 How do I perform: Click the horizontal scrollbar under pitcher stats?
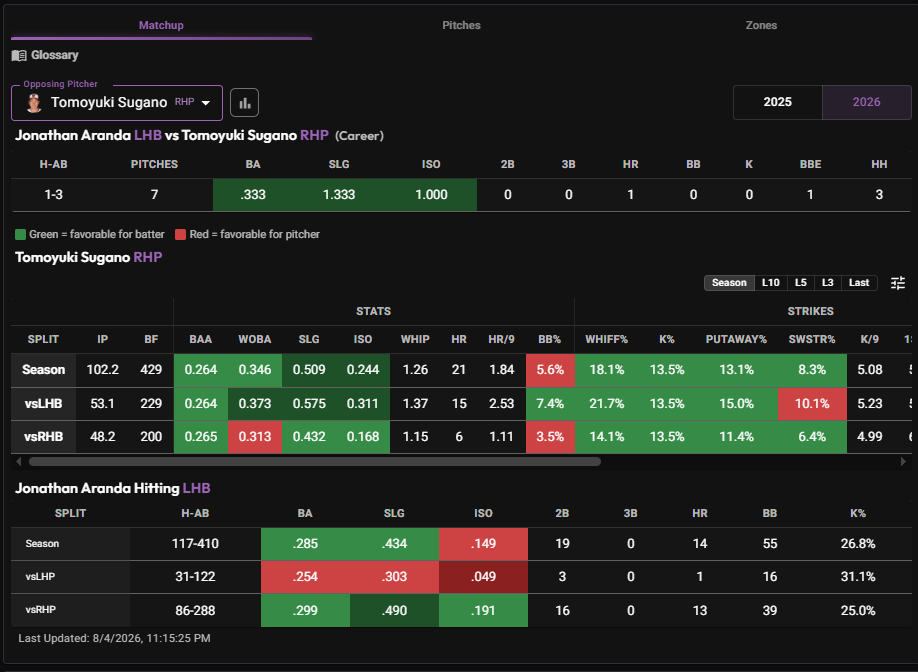coord(315,461)
